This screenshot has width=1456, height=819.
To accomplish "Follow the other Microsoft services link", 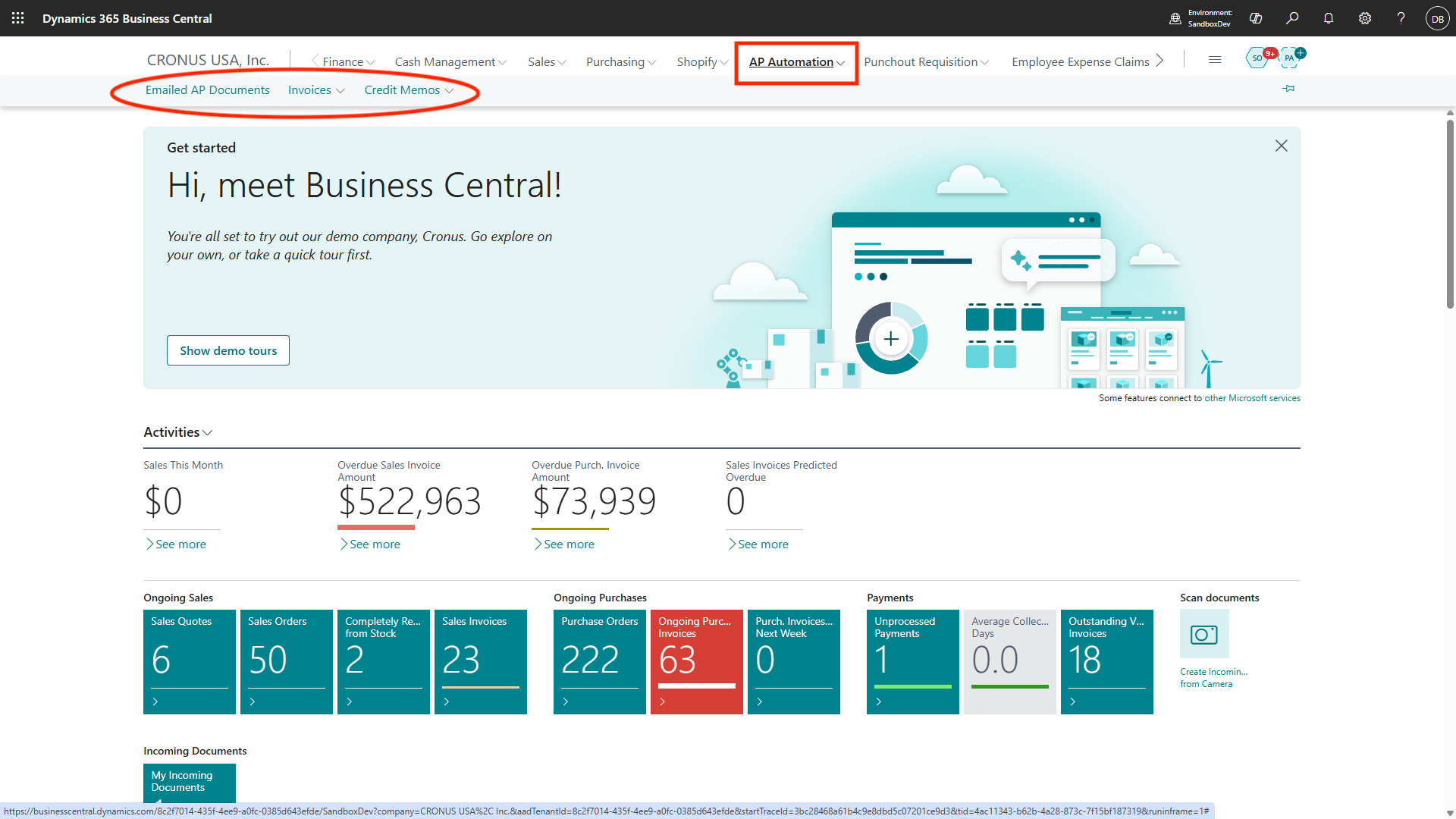I will pyautogui.click(x=1252, y=398).
